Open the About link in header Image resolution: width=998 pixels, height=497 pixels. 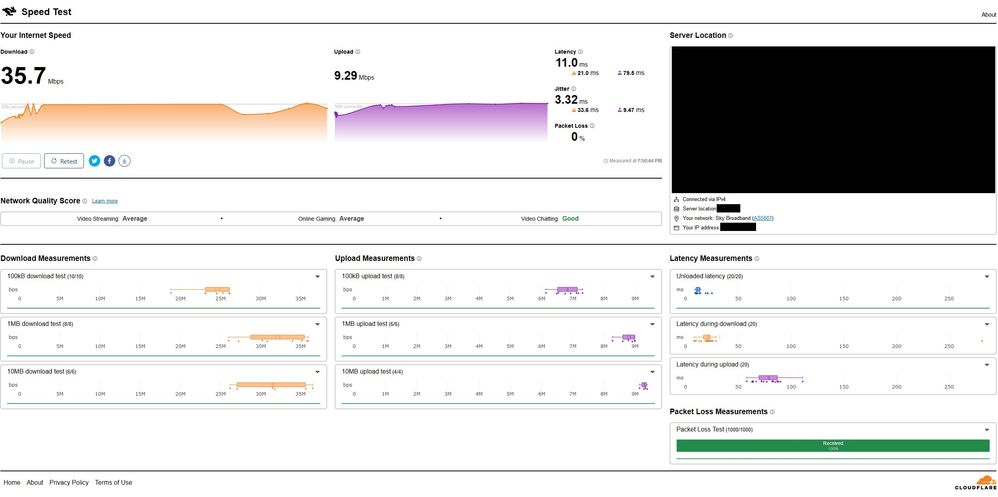coord(988,15)
